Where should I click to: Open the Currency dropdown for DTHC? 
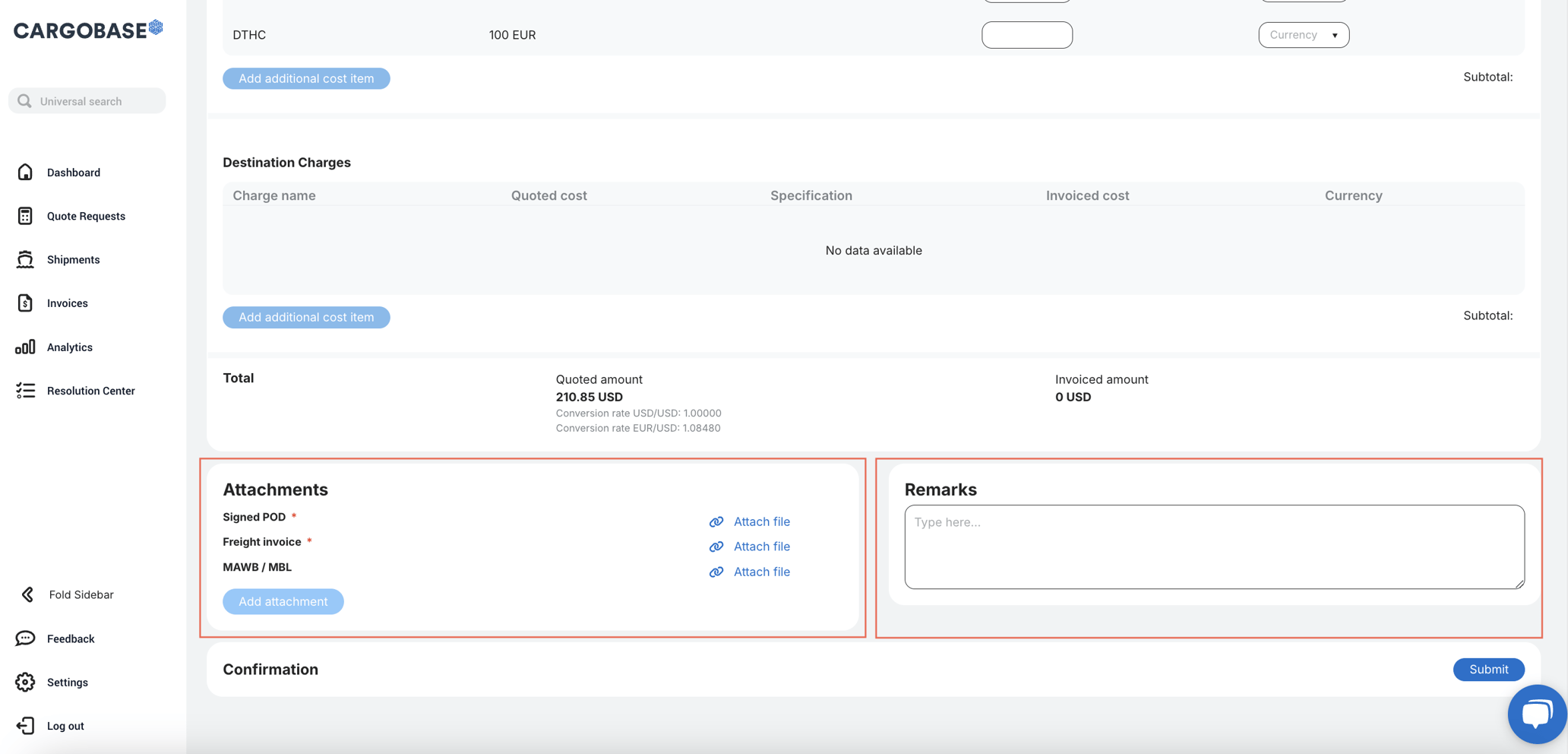point(1303,34)
